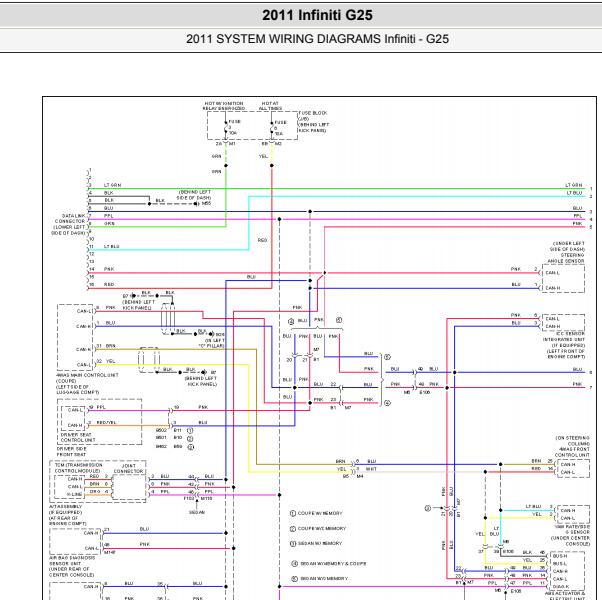Click the "AIR BAG DIAGNOSIS SENSOR UNIT" label

click(72, 561)
